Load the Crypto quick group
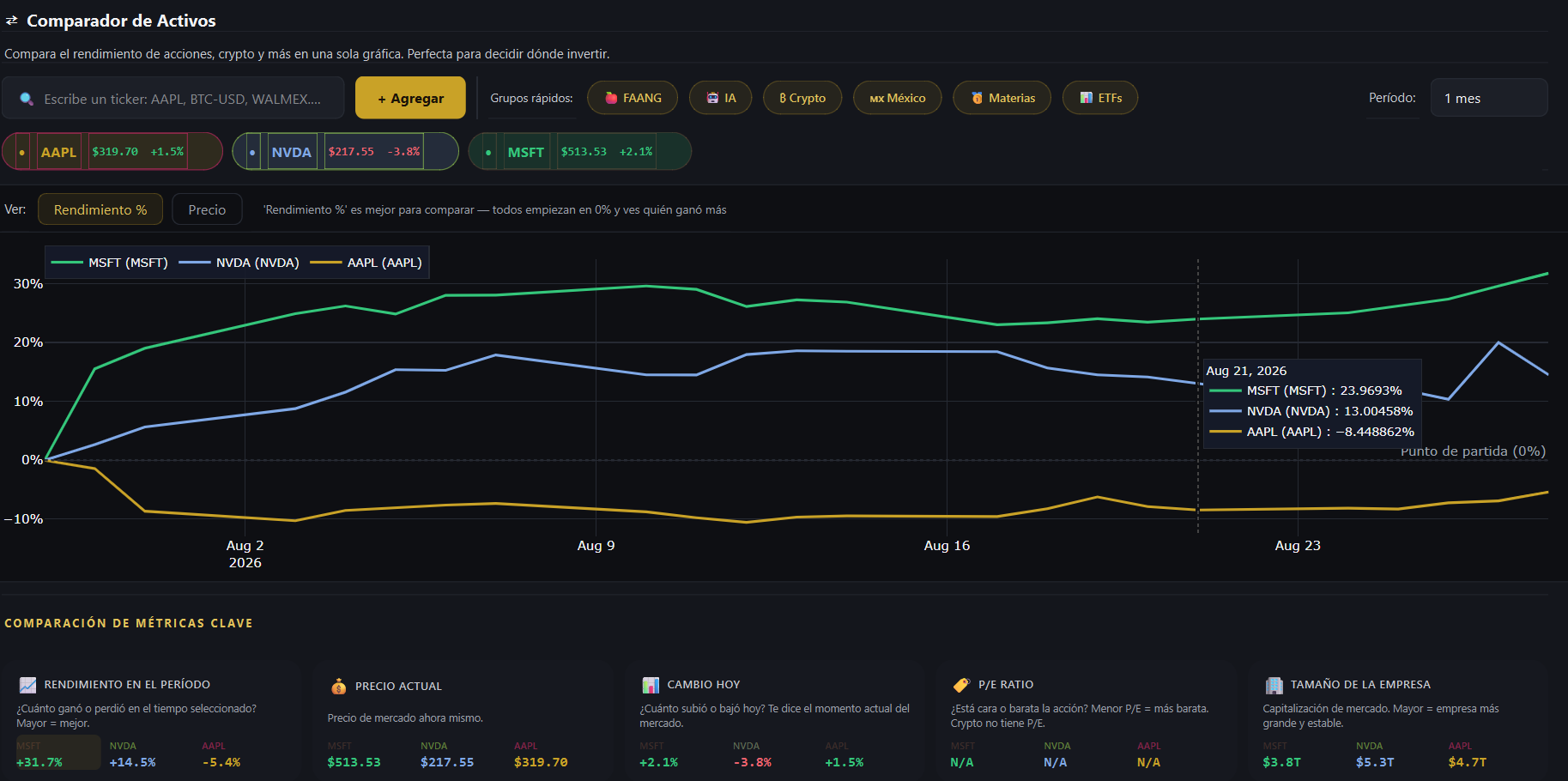 coord(802,98)
